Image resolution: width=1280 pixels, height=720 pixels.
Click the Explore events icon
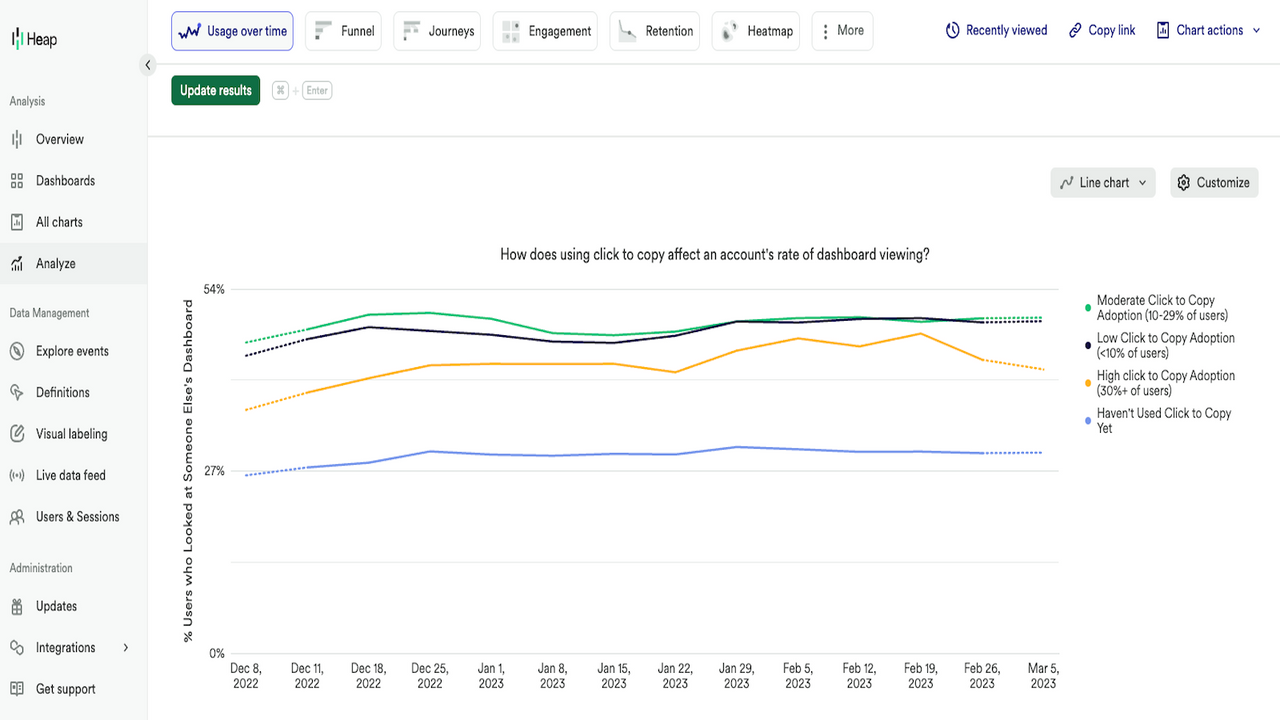click(17, 351)
